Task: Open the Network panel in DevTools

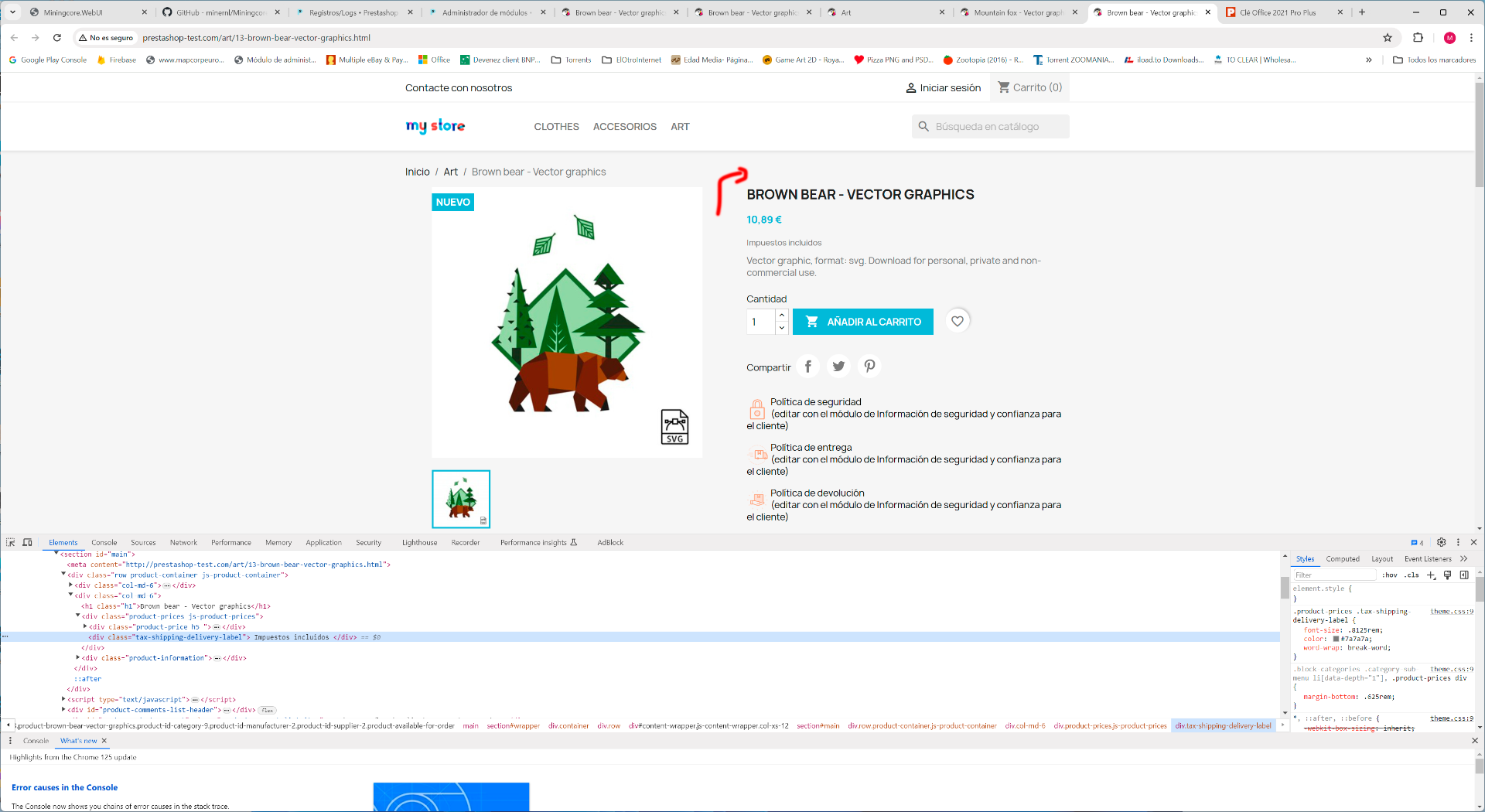Action: pos(183,543)
